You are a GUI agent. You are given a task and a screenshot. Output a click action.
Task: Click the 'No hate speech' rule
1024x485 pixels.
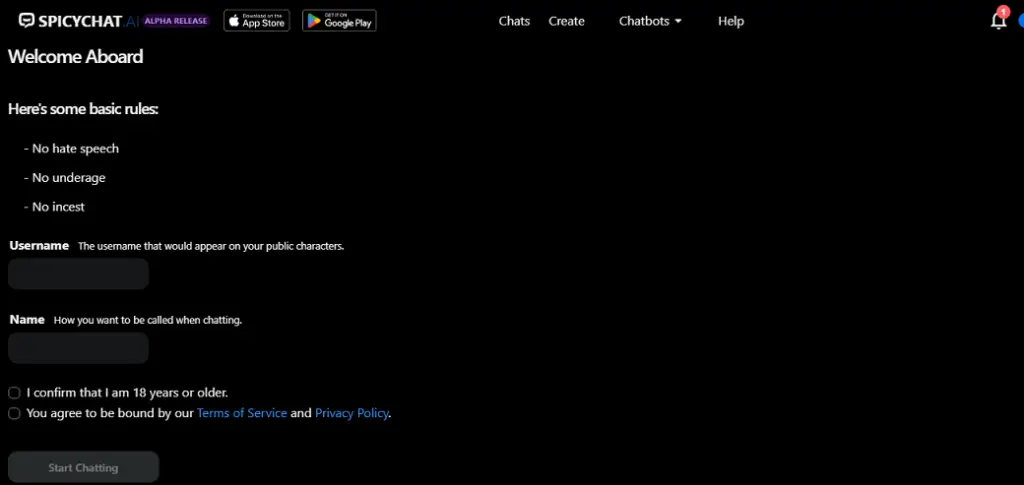[x=71, y=149]
